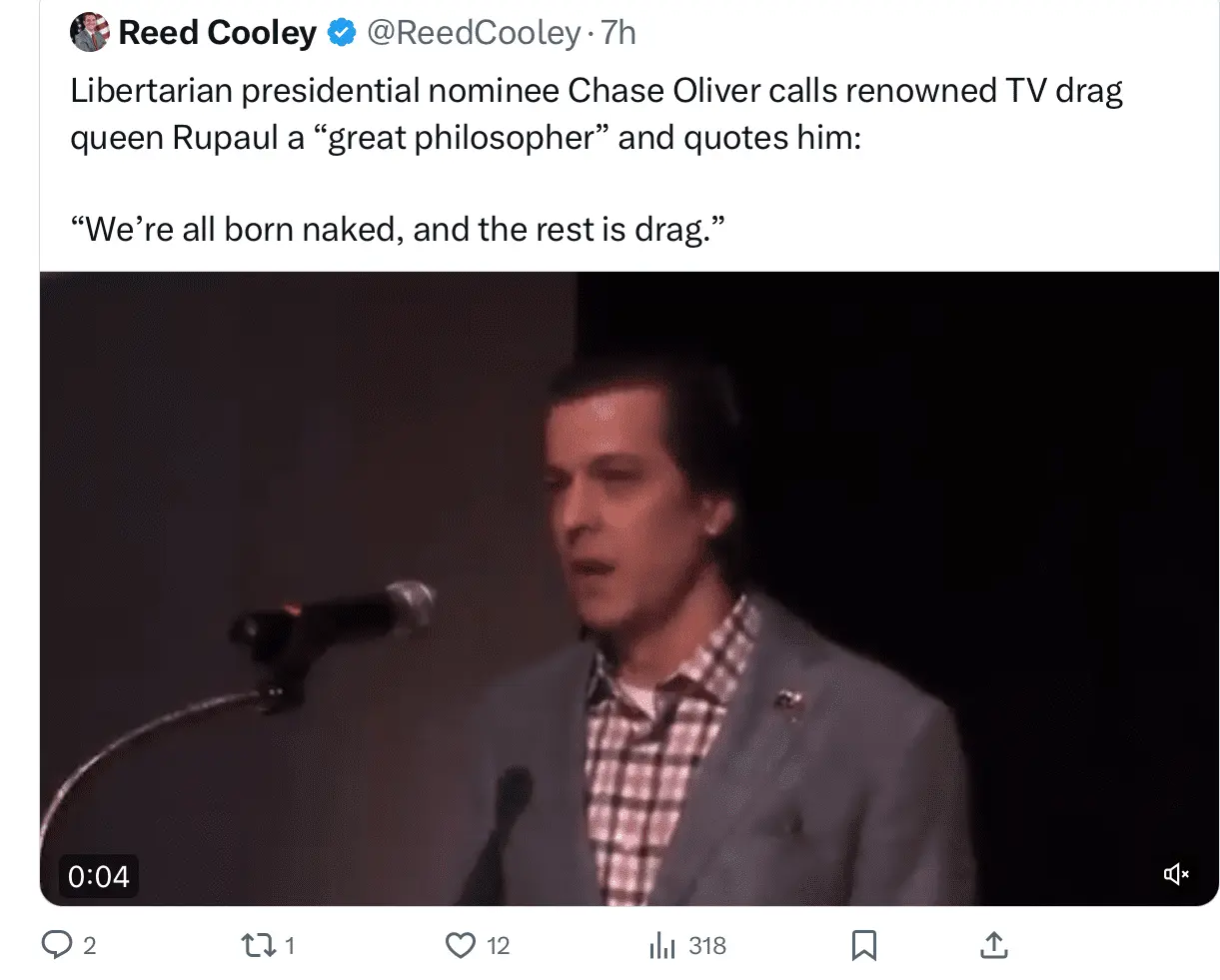This screenshot has width=1220, height=980.
Task: Open the @ReedCooley handle link
Action: [x=474, y=34]
